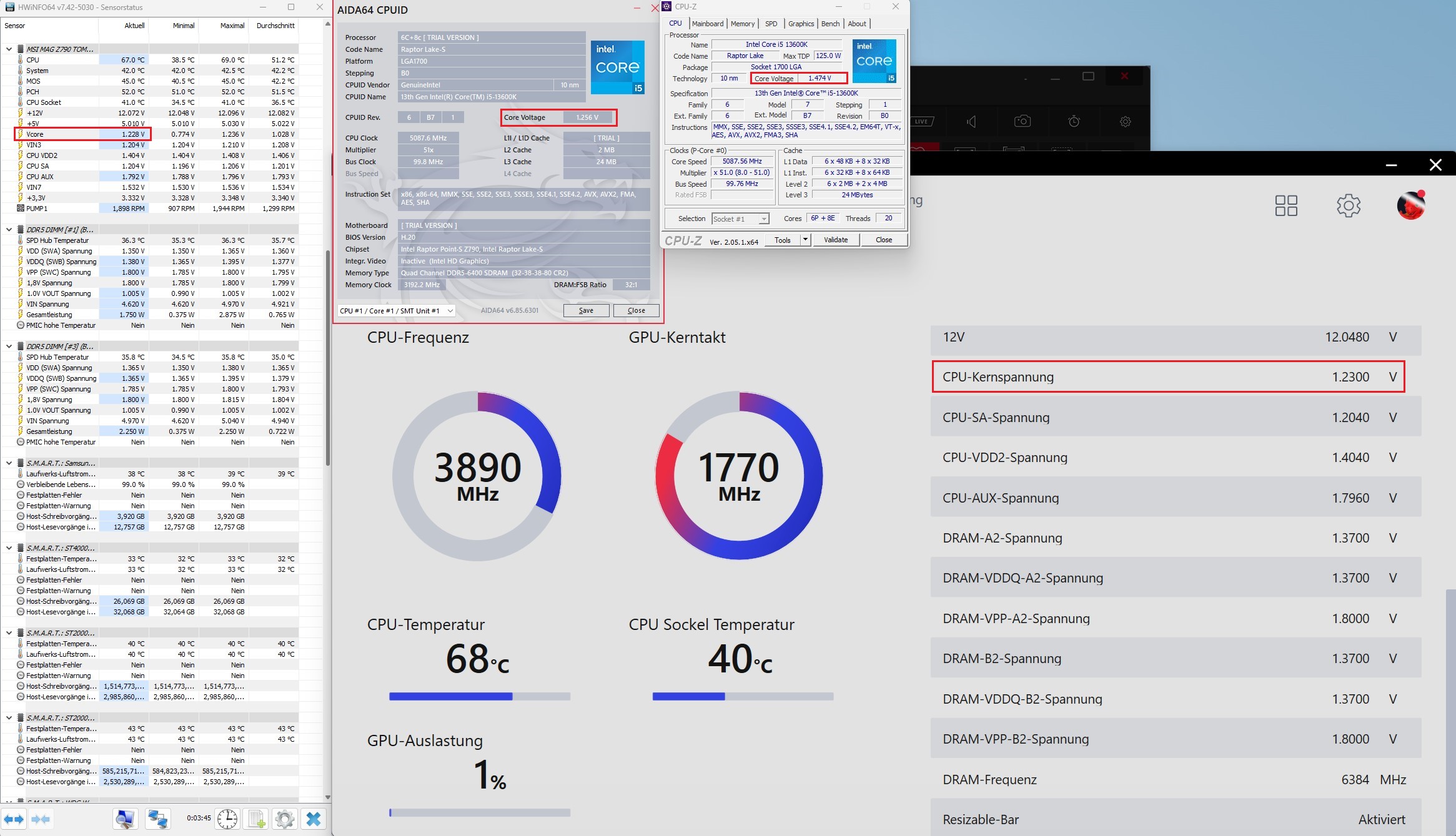Viewport: 1456px width, 836px height.
Task: Open the CPU #1 / Core #1 dropdown
Action: (396, 311)
